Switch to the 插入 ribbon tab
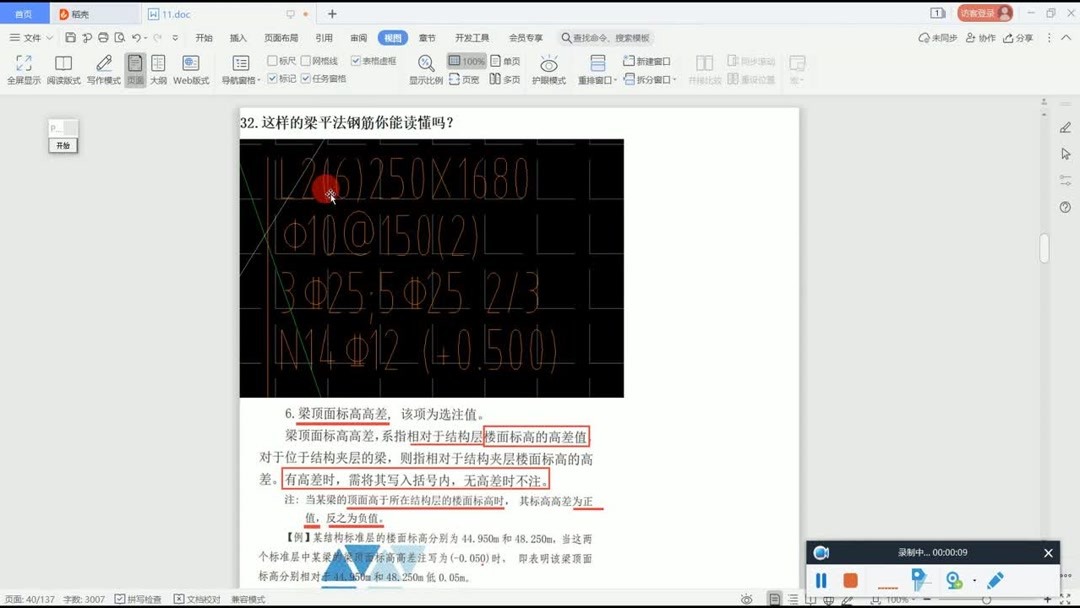Screen dimensions: 1080x608 click(238, 37)
